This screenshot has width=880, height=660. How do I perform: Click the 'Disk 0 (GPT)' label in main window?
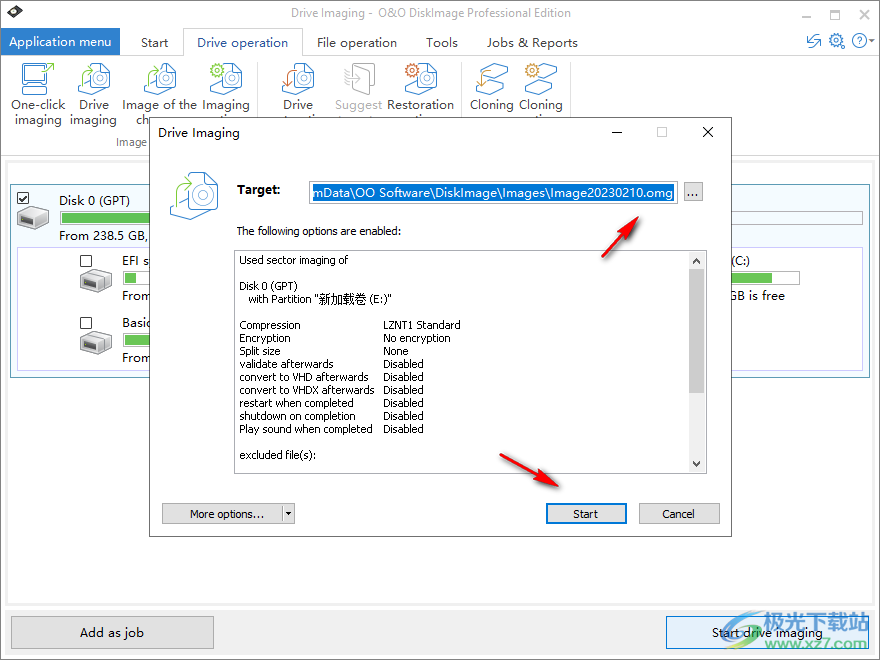[x=94, y=200]
